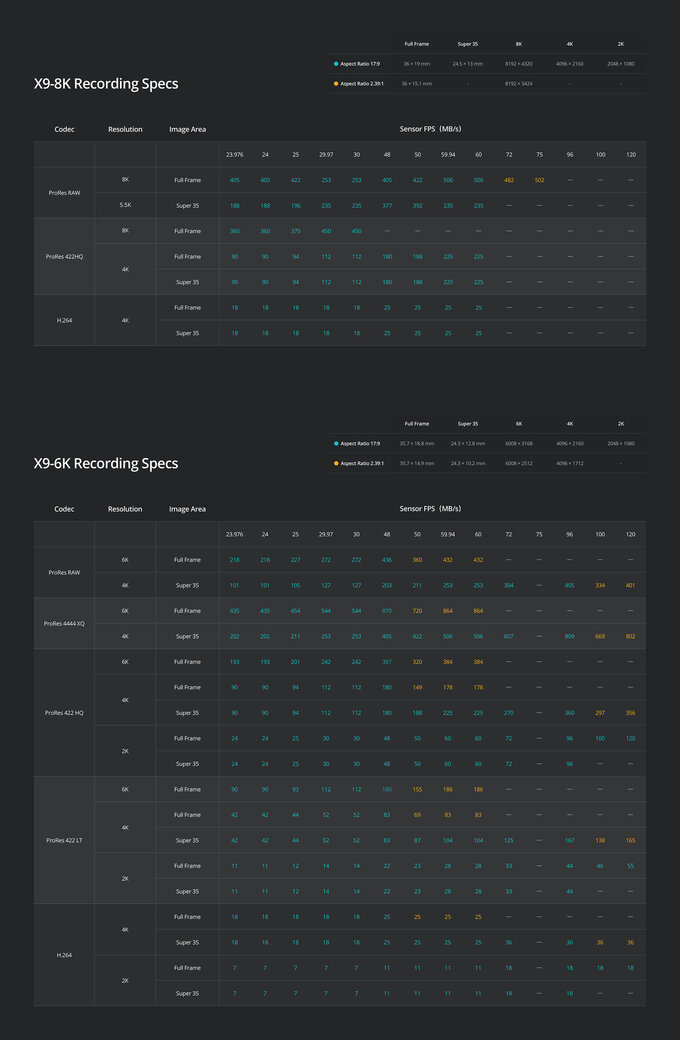Click 'Super 35' header in X9-6K aspect table
The image size is (680, 1040).
pos(468,424)
